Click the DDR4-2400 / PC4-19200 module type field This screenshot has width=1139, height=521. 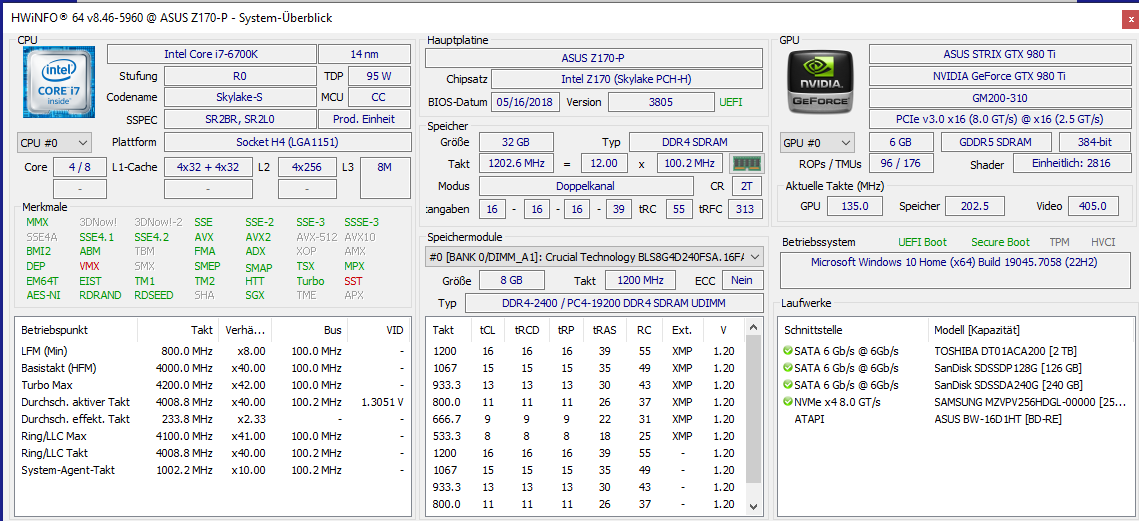point(614,303)
